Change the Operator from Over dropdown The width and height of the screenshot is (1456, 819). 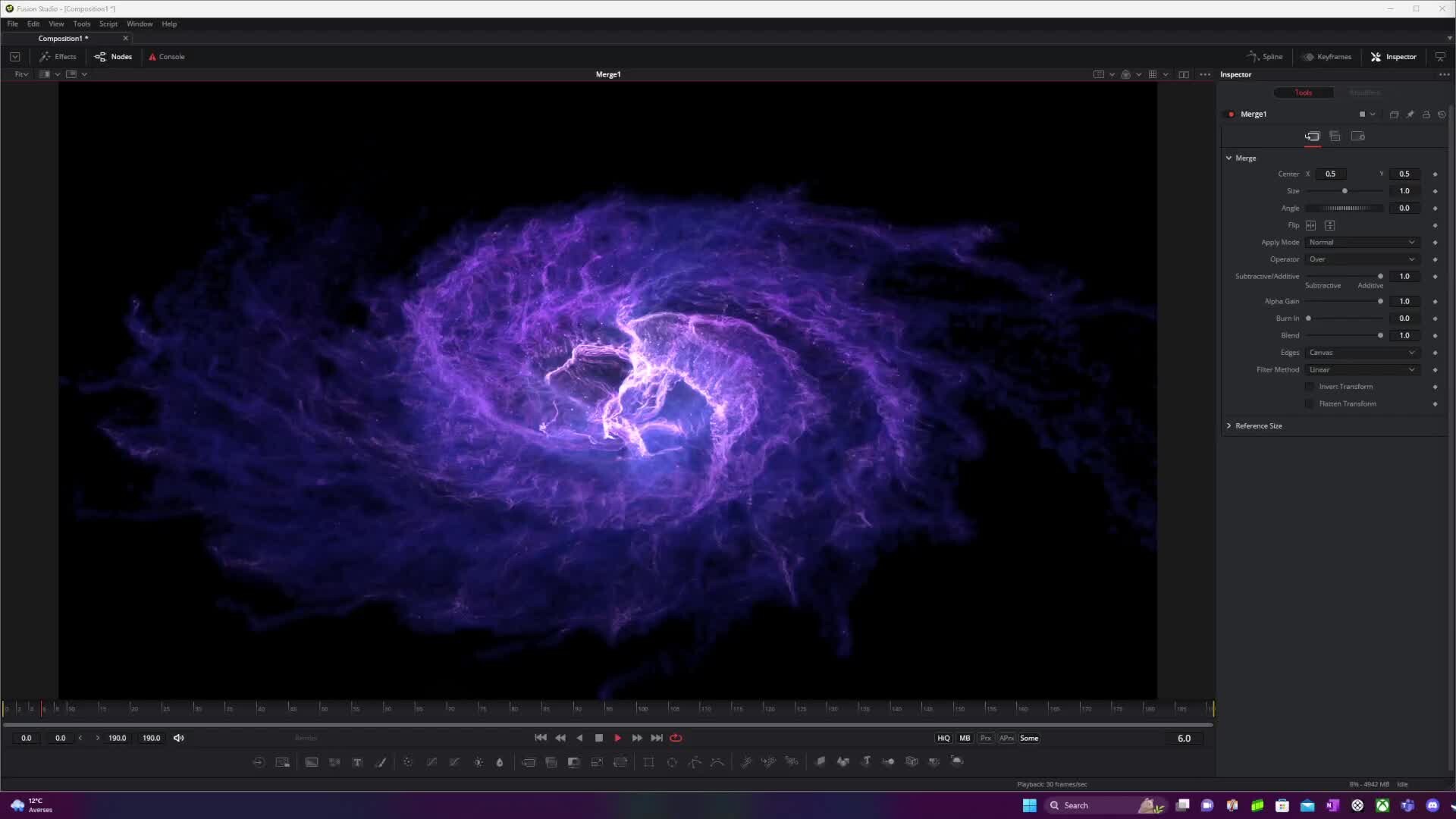tap(1362, 259)
